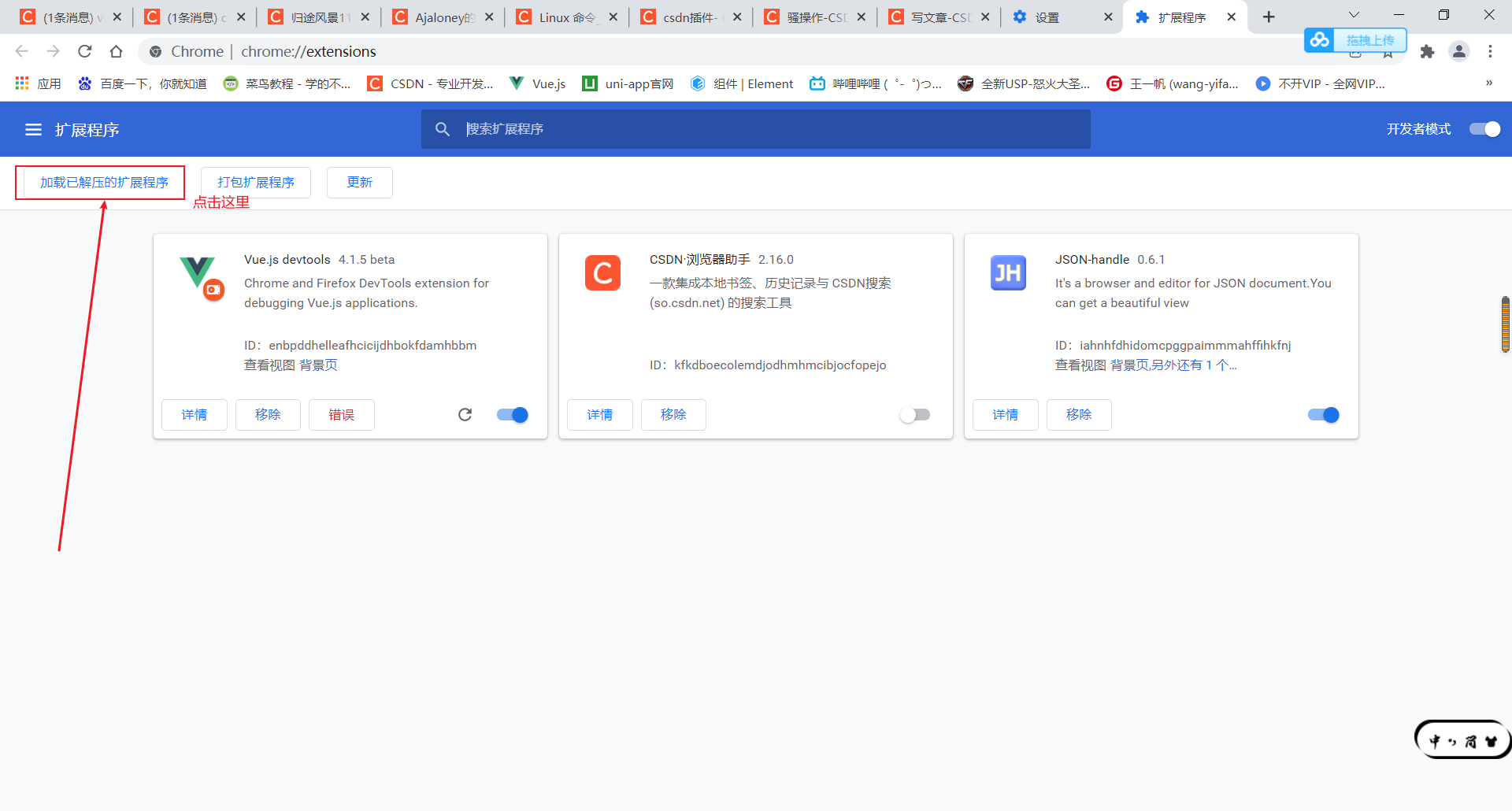Reload the Vue.js devtools extension
This screenshot has width=1512, height=811.
tap(465, 415)
